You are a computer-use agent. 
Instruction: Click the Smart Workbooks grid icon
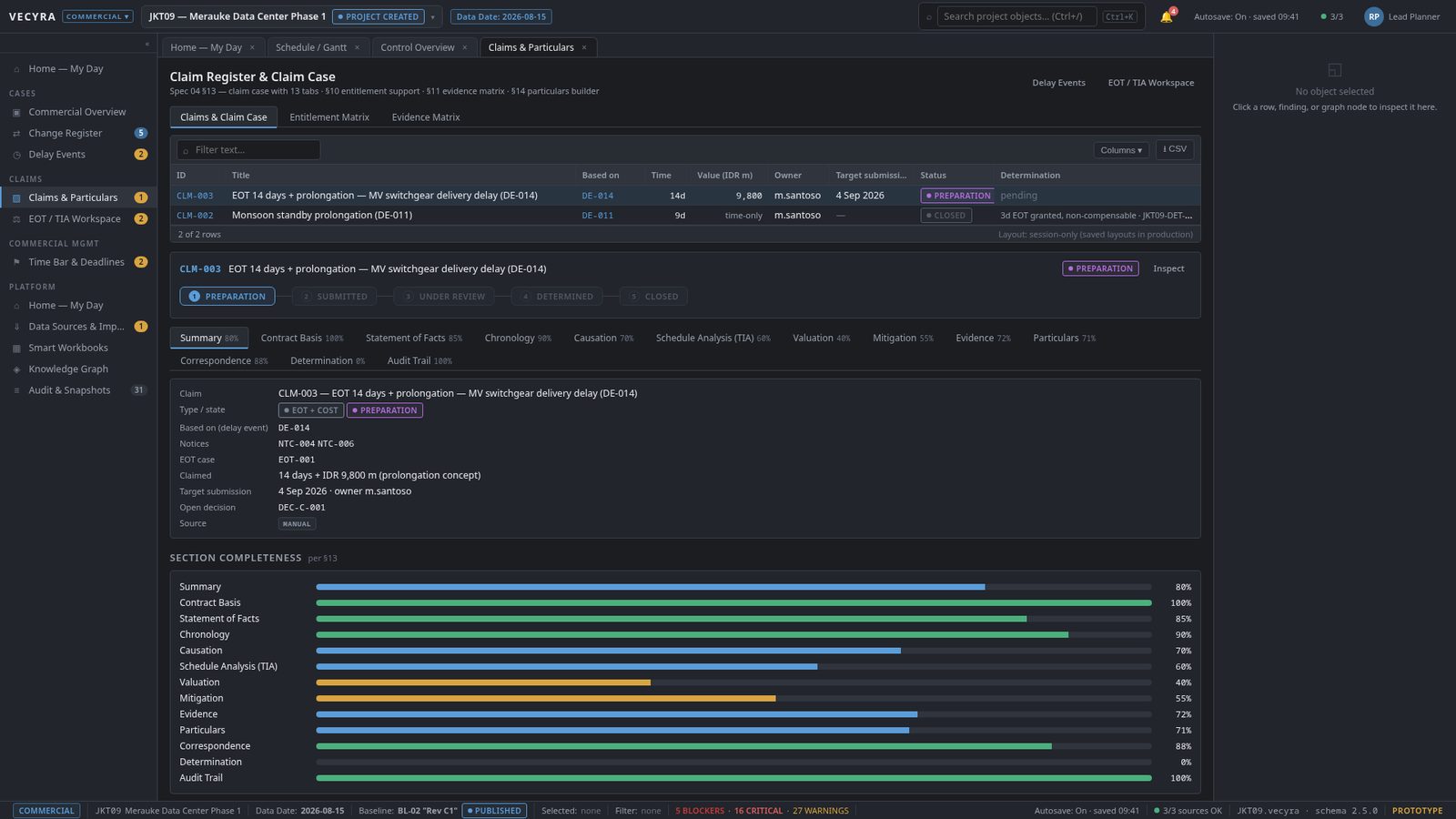point(16,348)
